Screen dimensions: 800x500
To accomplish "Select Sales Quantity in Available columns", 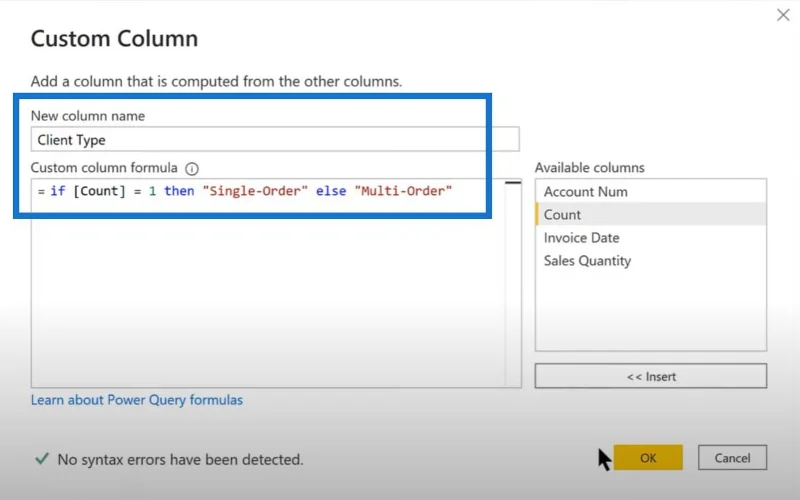I will click(651, 261).
